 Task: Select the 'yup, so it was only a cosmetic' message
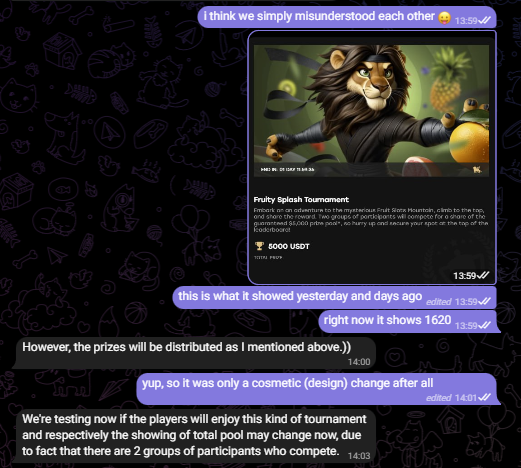(317, 389)
